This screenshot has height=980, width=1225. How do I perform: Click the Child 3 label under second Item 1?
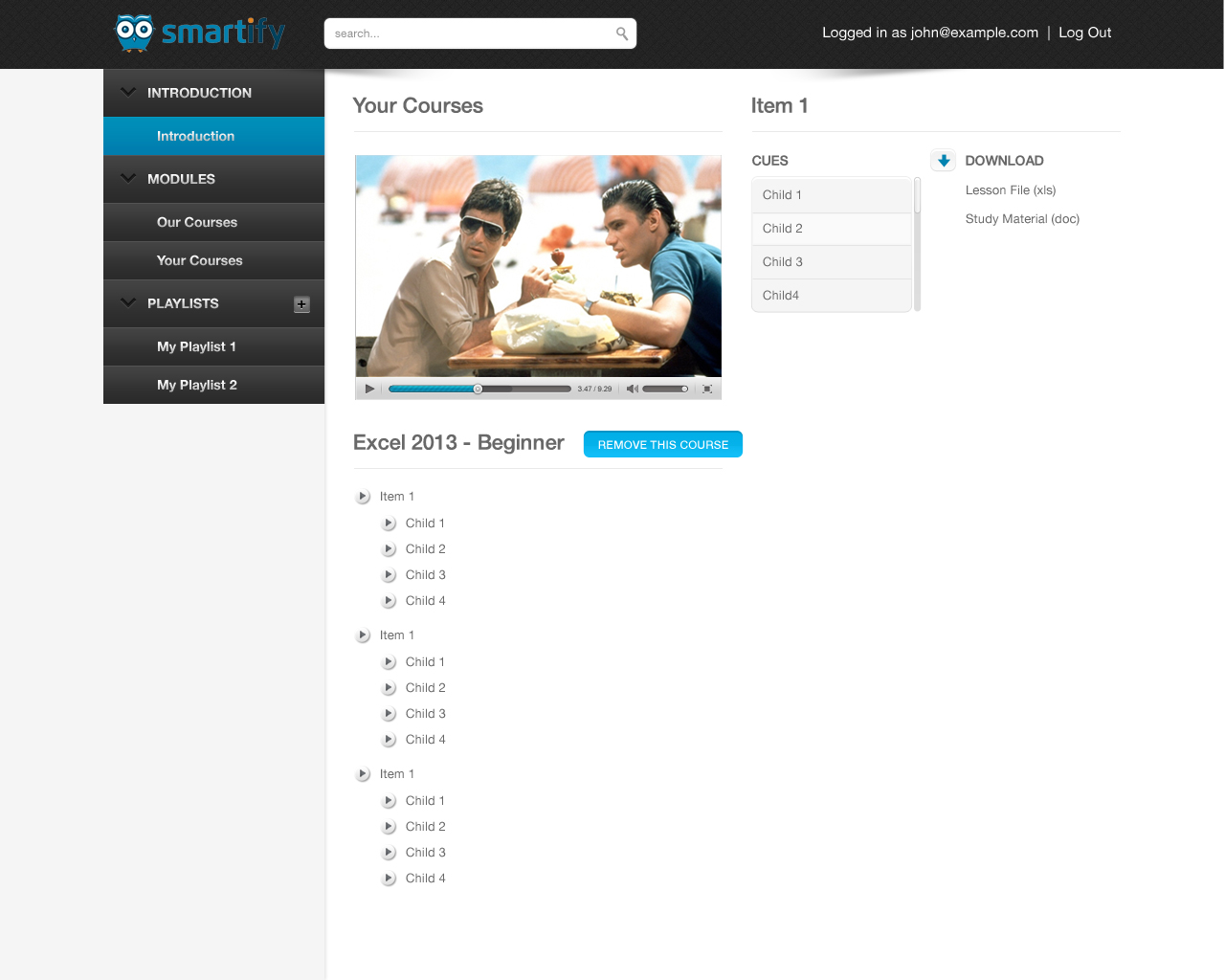[426, 714]
